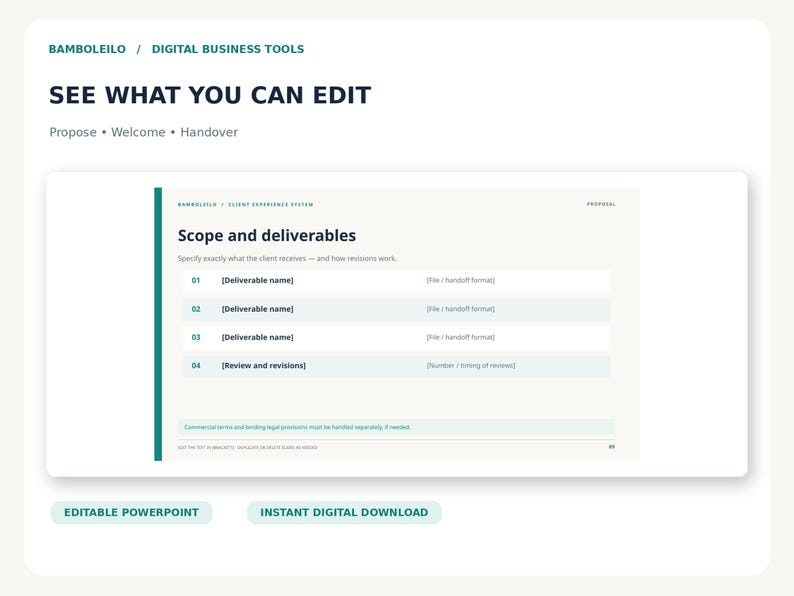Click the row number 04
This screenshot has height=596, width=794.
pyautogui.click(x=196, y=366)
